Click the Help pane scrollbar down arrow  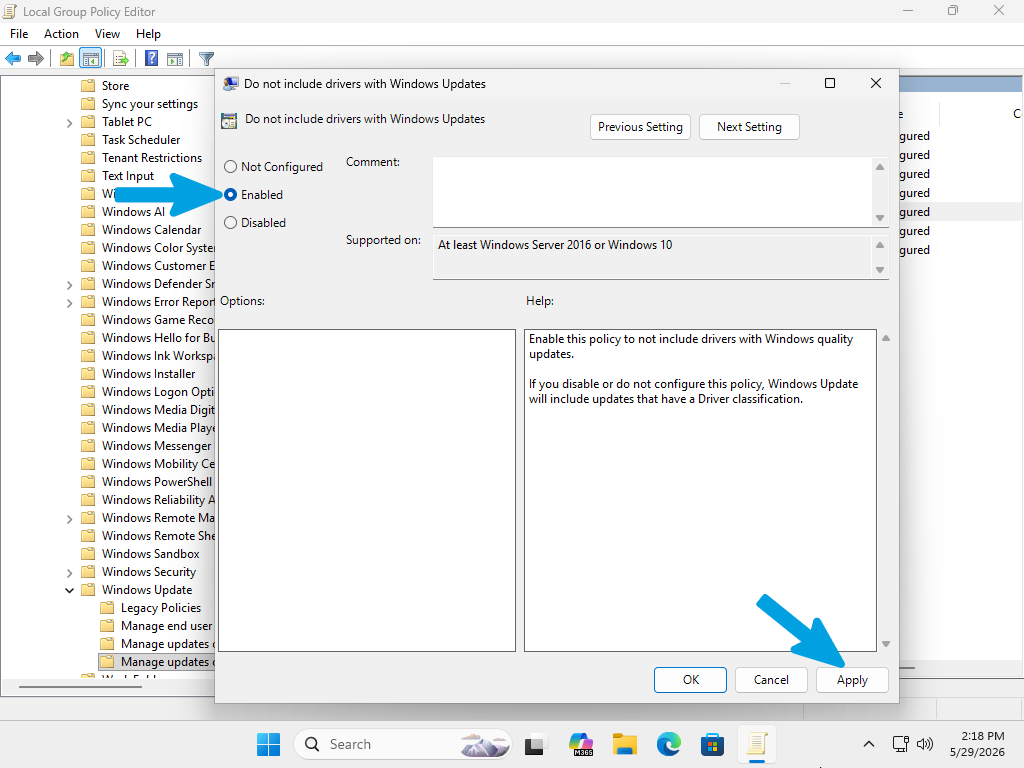(886, 644)
